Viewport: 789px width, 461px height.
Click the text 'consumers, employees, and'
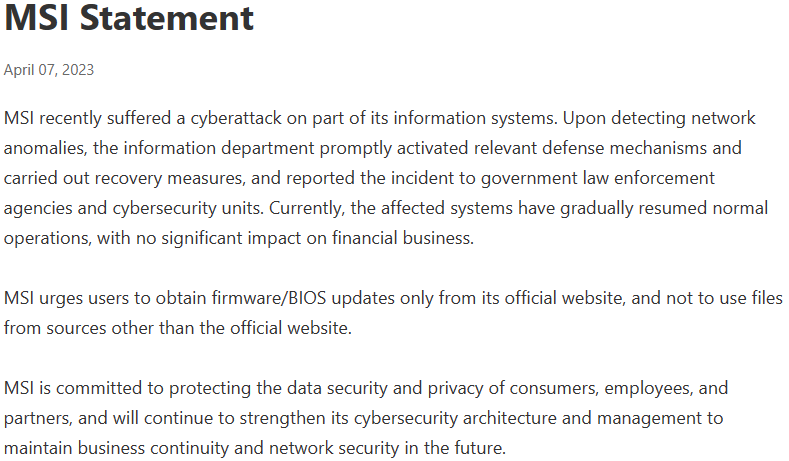point(619,388)
